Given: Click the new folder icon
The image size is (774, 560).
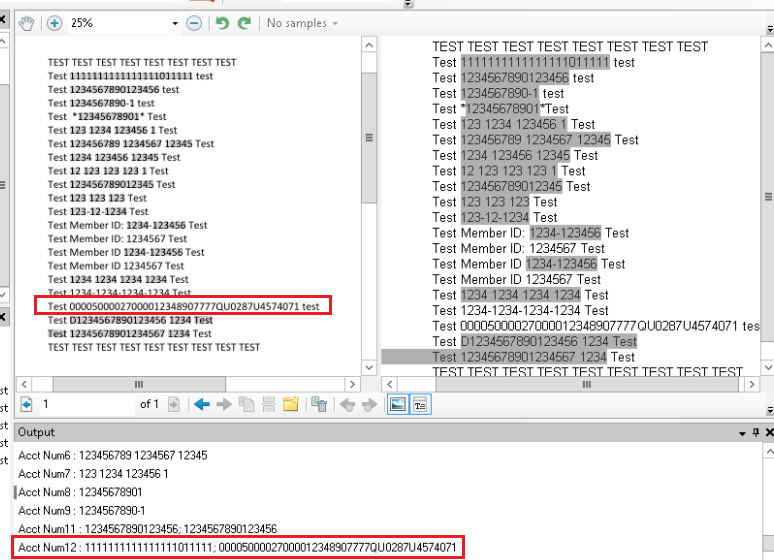Looking at the screenshot, I should [291, 404].
